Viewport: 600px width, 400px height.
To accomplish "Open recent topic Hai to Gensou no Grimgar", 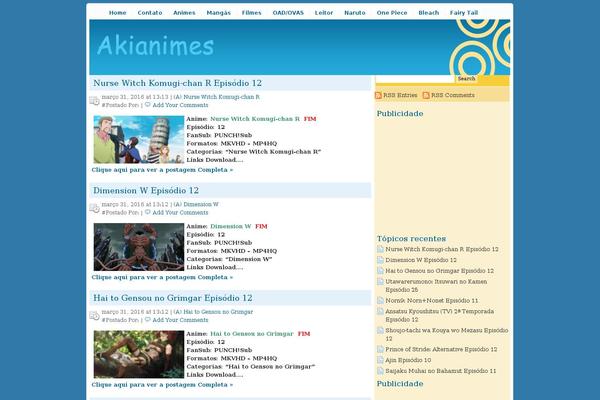I will 440,271.
